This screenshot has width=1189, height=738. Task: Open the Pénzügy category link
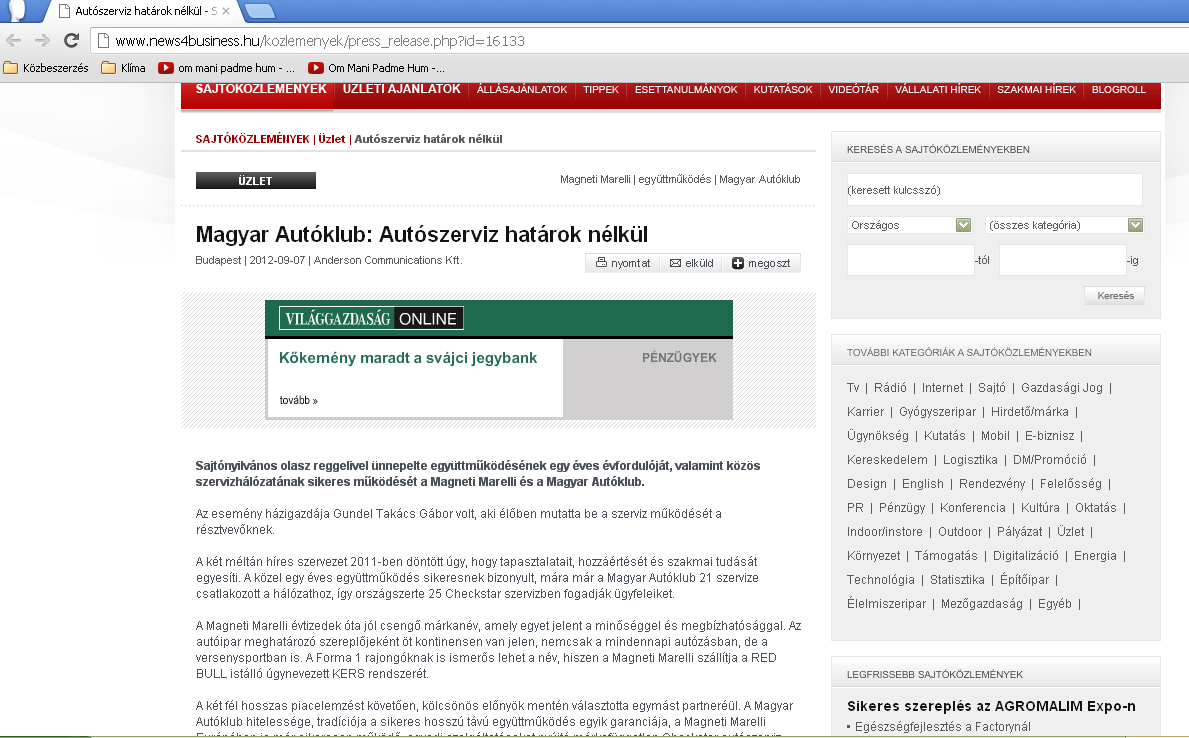(902, 508)
